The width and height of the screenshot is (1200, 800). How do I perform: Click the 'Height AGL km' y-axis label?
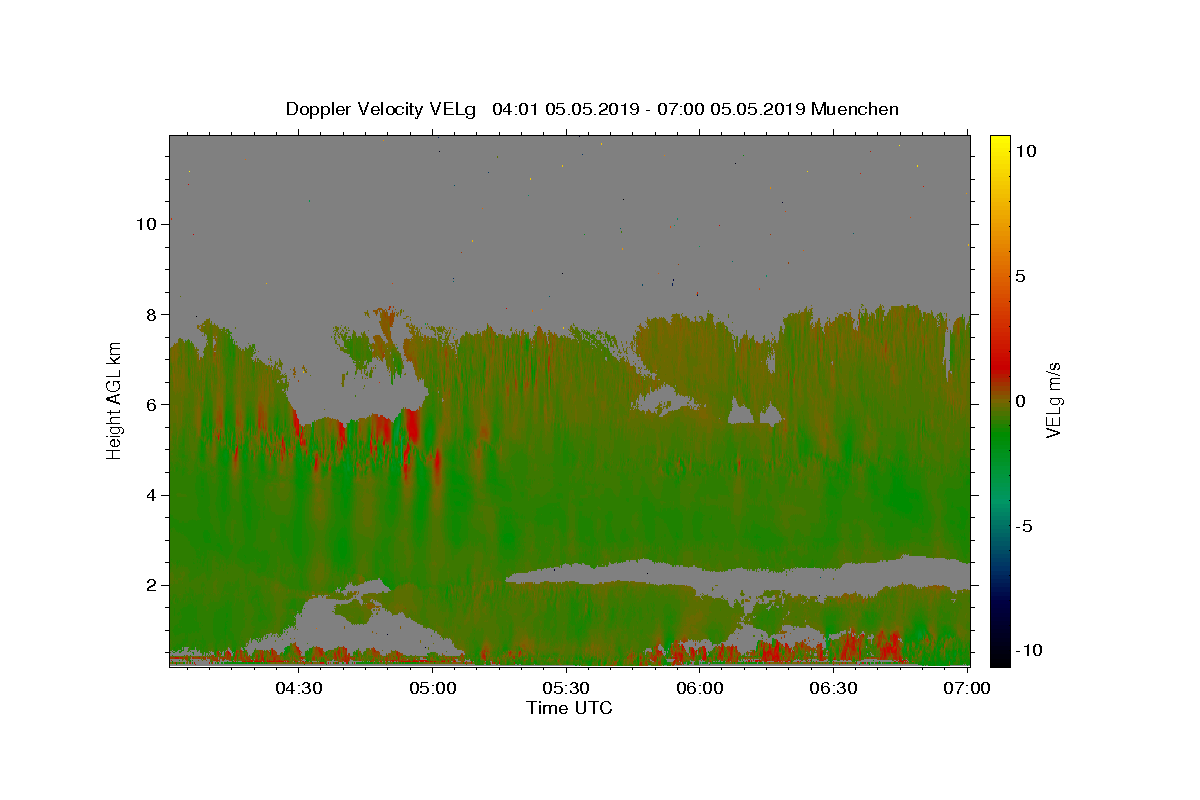point(114,400)
